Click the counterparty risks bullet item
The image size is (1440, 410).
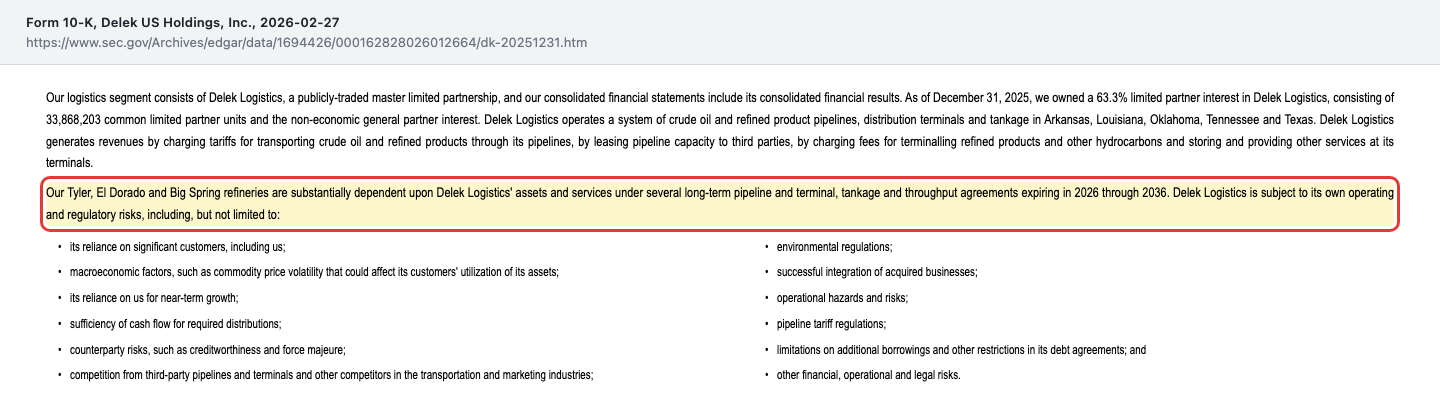(208, 350)
